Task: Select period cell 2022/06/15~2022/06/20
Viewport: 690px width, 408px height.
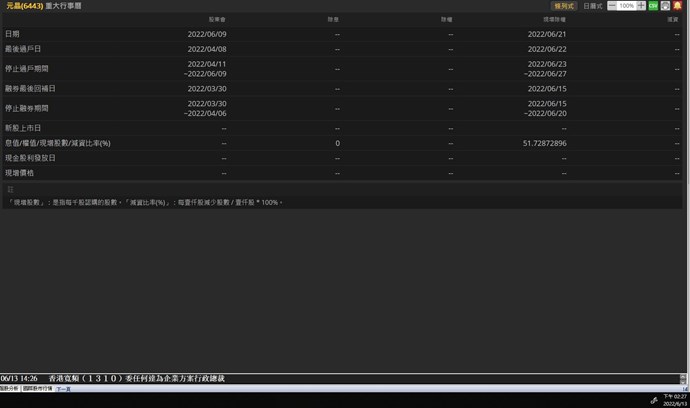Action: 545,108
